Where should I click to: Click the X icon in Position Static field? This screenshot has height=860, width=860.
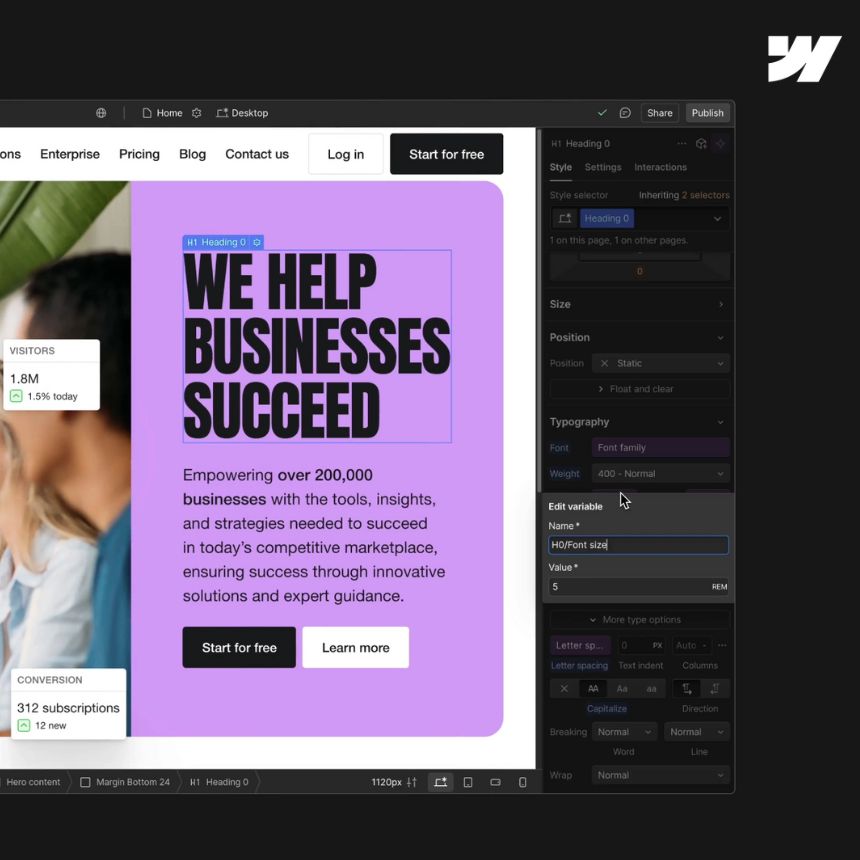coord(604,364)
